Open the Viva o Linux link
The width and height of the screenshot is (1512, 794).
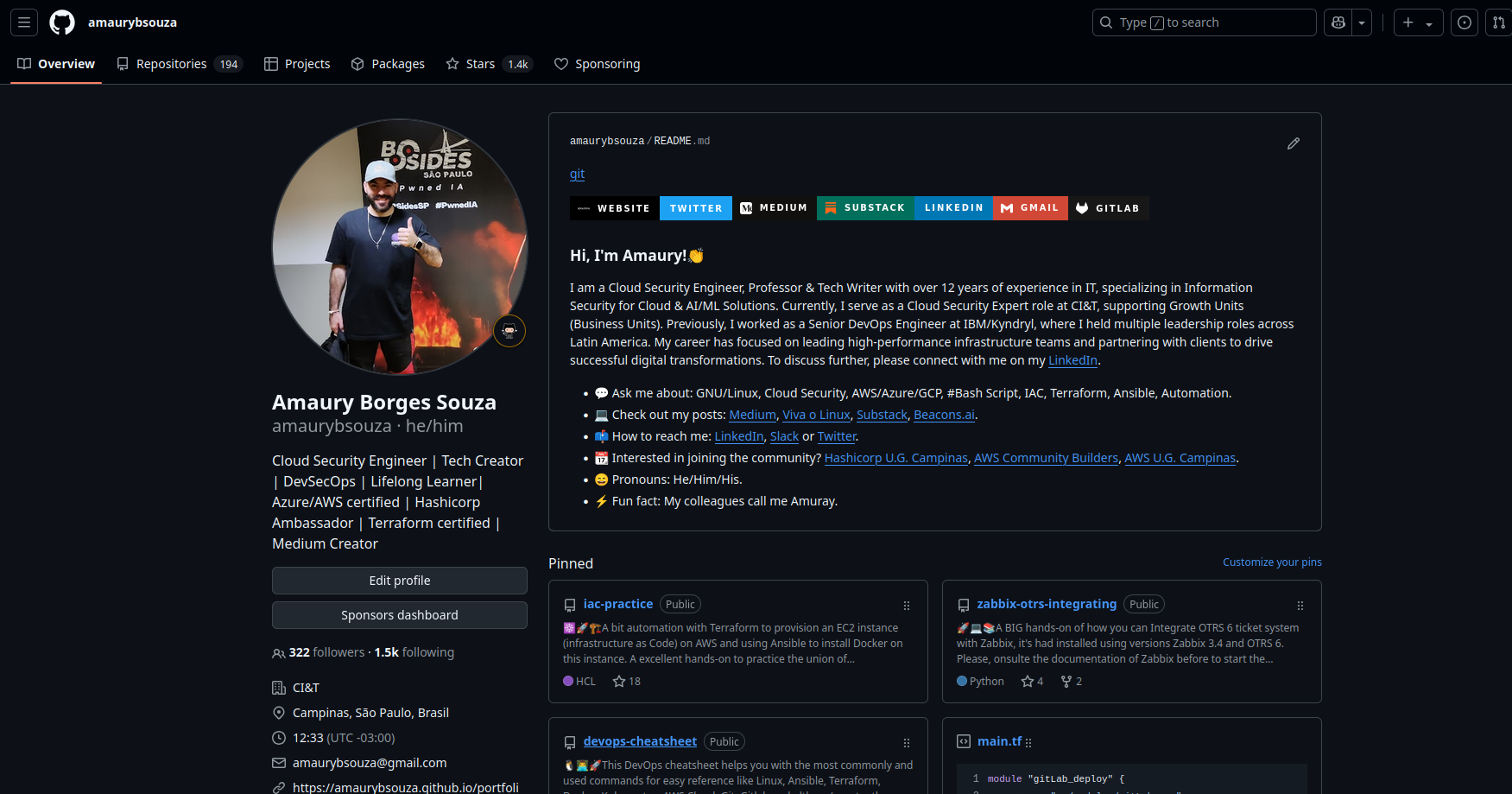click(816, 415)
